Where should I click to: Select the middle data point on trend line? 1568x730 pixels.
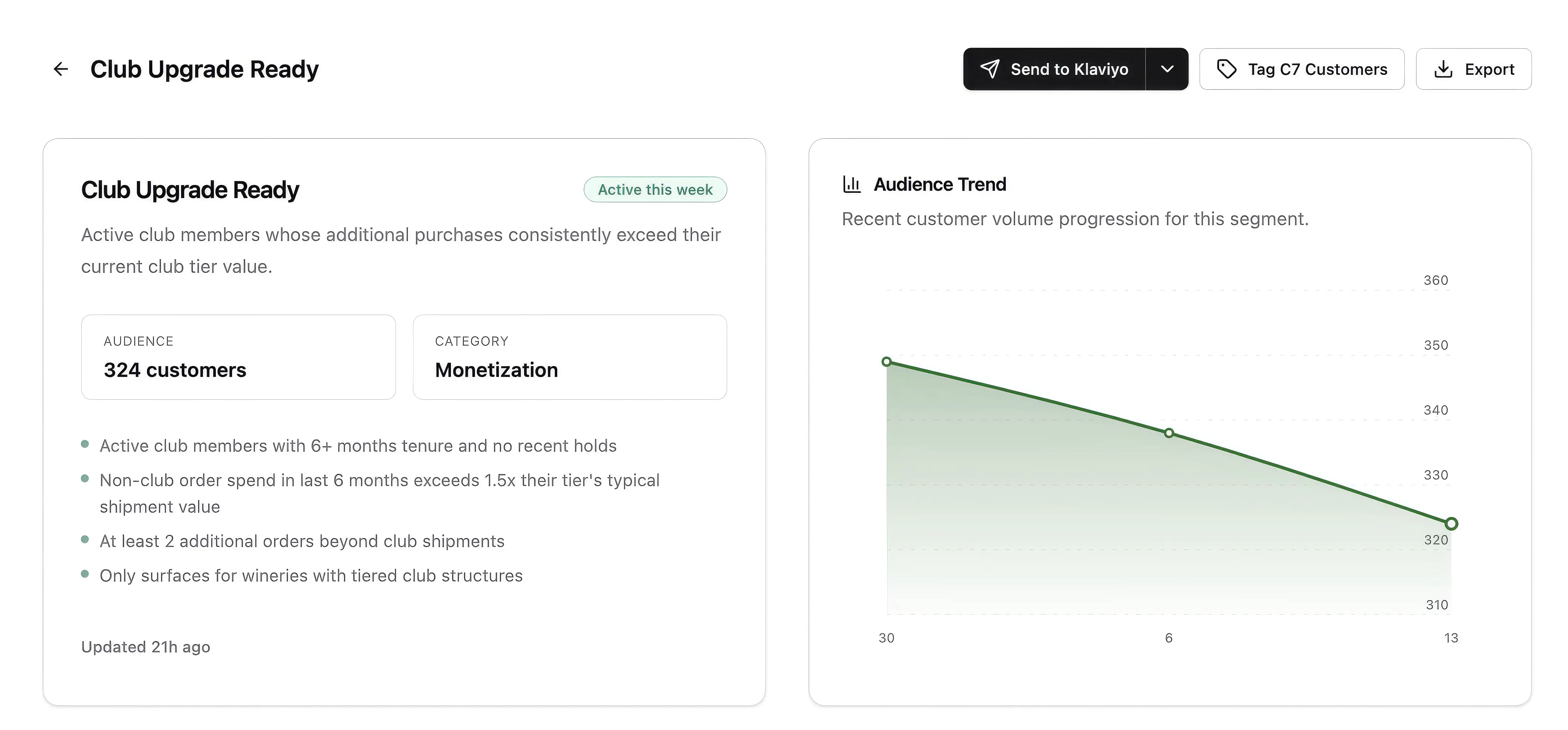[1169, 434]
